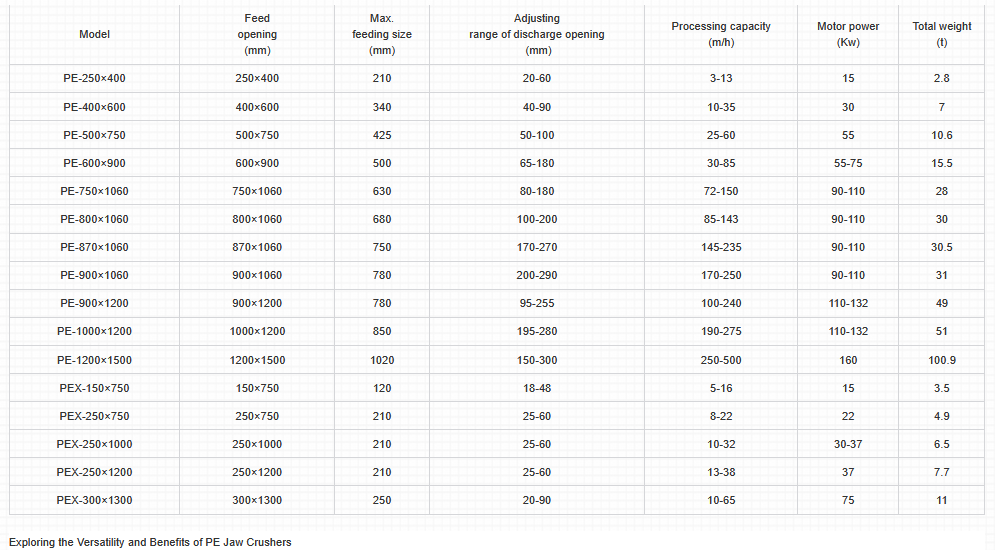Select the 30-37 motor power cell
The image size is (995, 550).
[x=848, y=444]
